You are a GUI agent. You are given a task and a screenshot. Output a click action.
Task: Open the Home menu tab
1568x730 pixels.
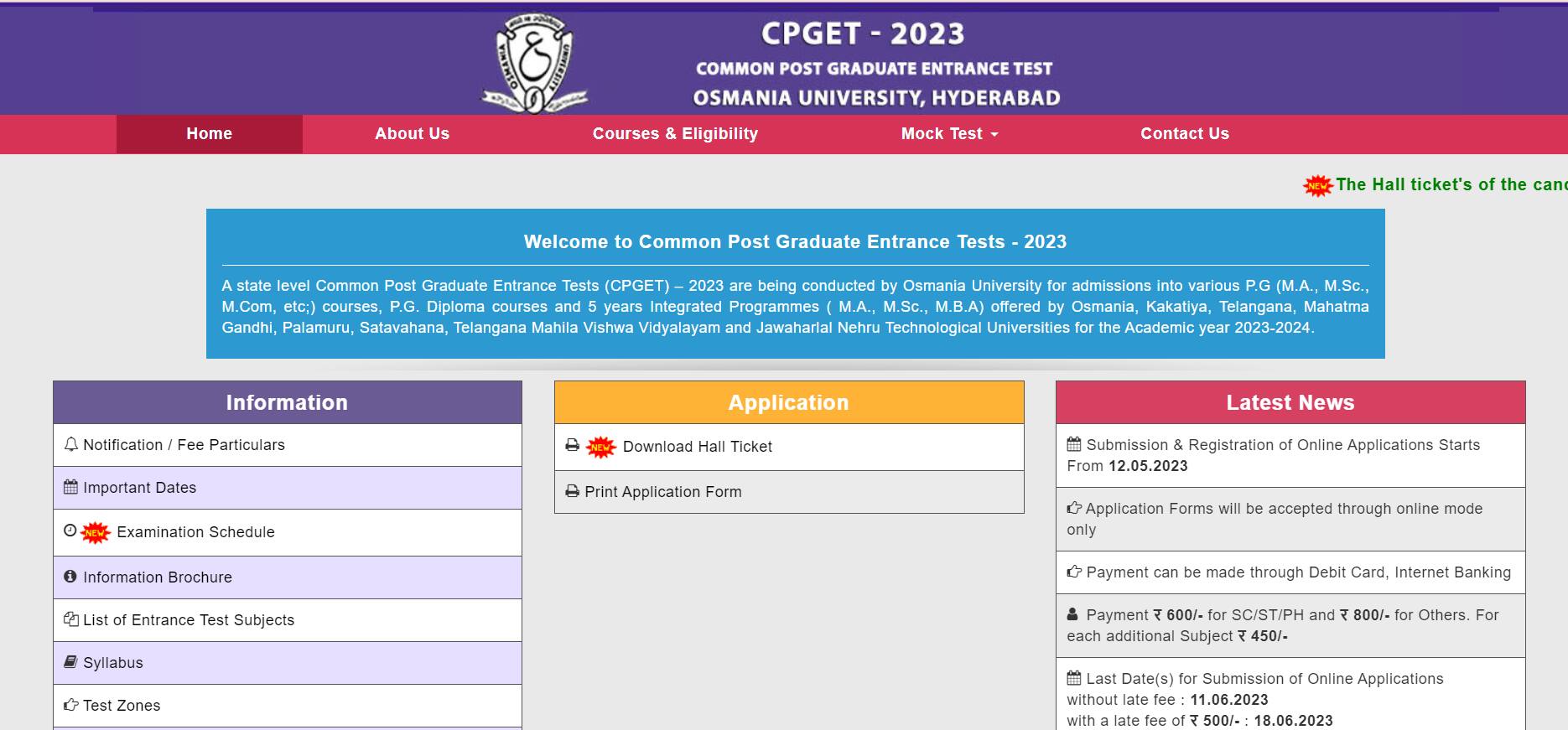[210, 134]
